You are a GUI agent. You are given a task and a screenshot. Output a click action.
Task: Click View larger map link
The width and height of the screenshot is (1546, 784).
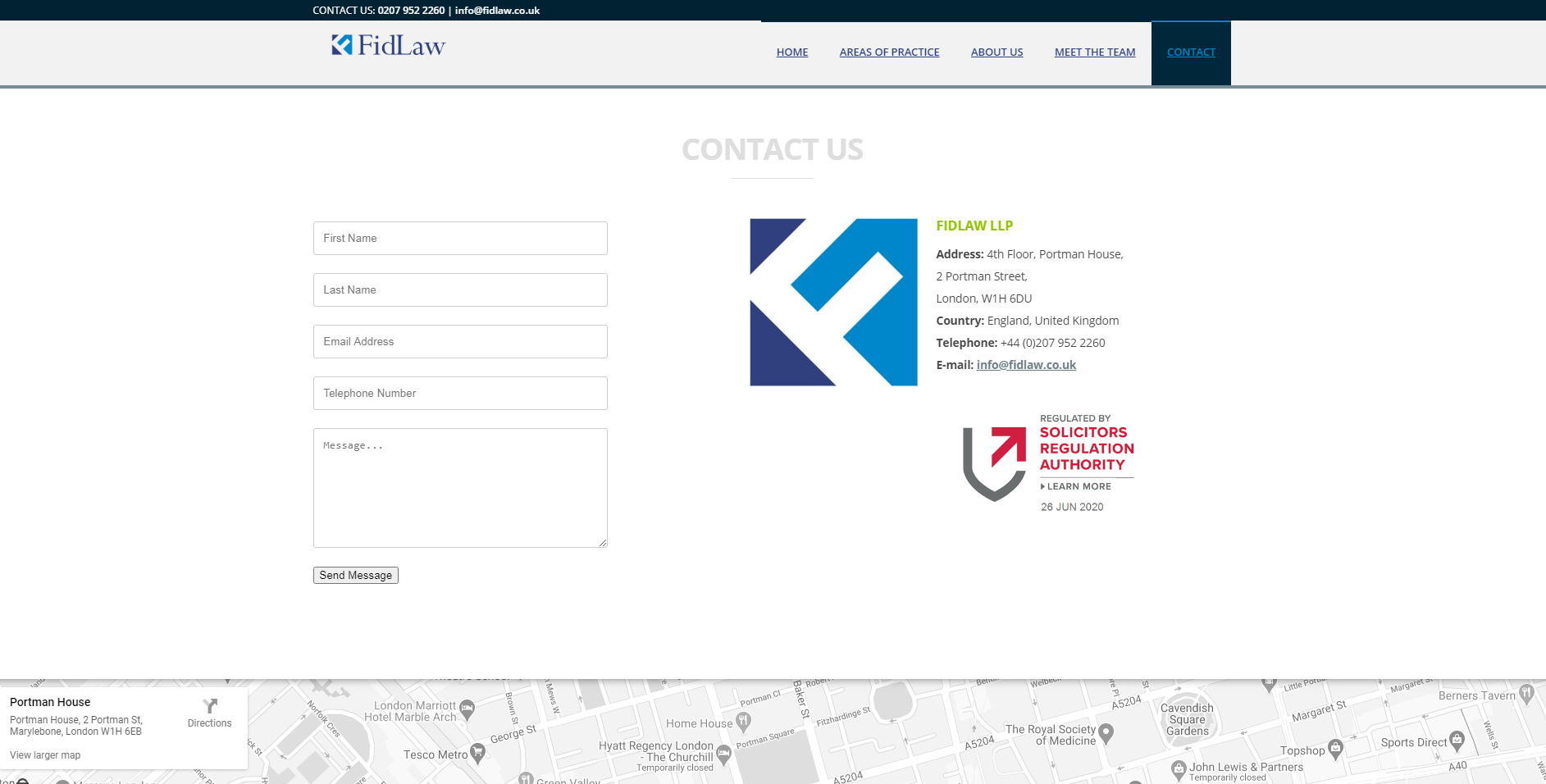click(x=45, y=755)
